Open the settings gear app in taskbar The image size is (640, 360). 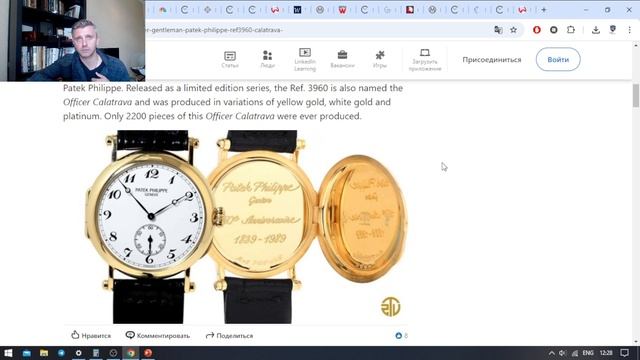78,353
